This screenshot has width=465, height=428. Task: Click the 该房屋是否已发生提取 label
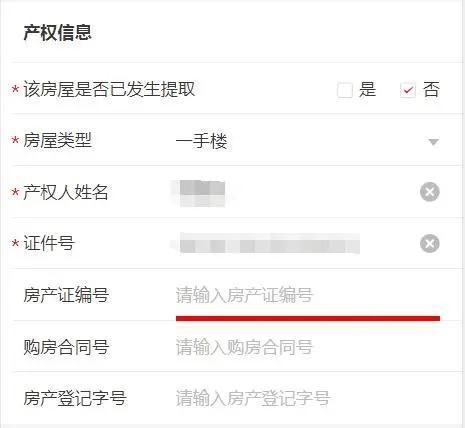(x=109, y=89)
